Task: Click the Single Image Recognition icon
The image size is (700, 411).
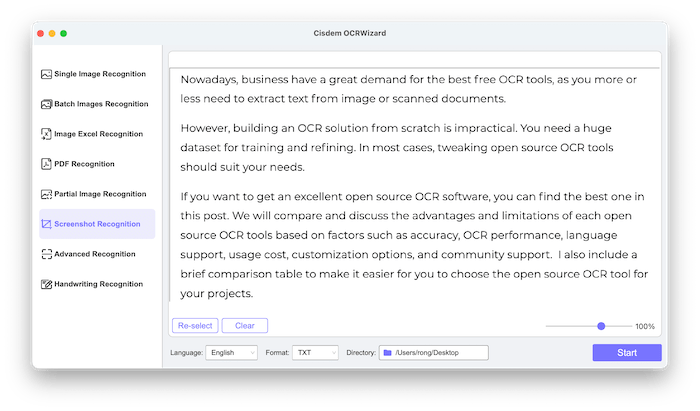Action: point(46,74)
